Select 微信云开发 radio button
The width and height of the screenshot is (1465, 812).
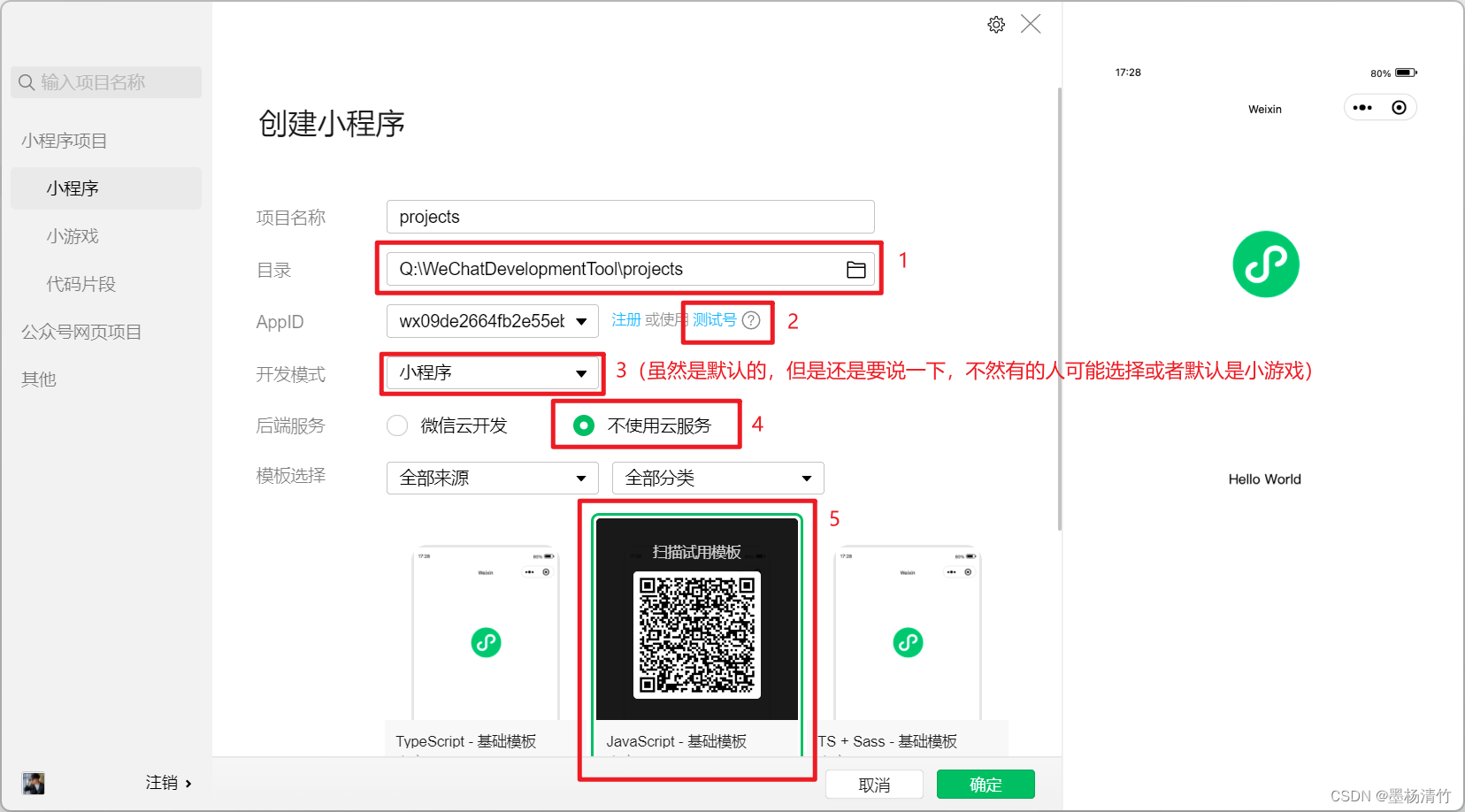[397, 425]
